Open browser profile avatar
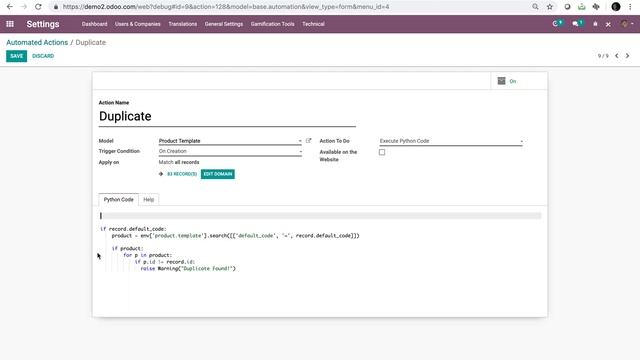This screenshot has height=360, width=640. [x=616, y=7]
